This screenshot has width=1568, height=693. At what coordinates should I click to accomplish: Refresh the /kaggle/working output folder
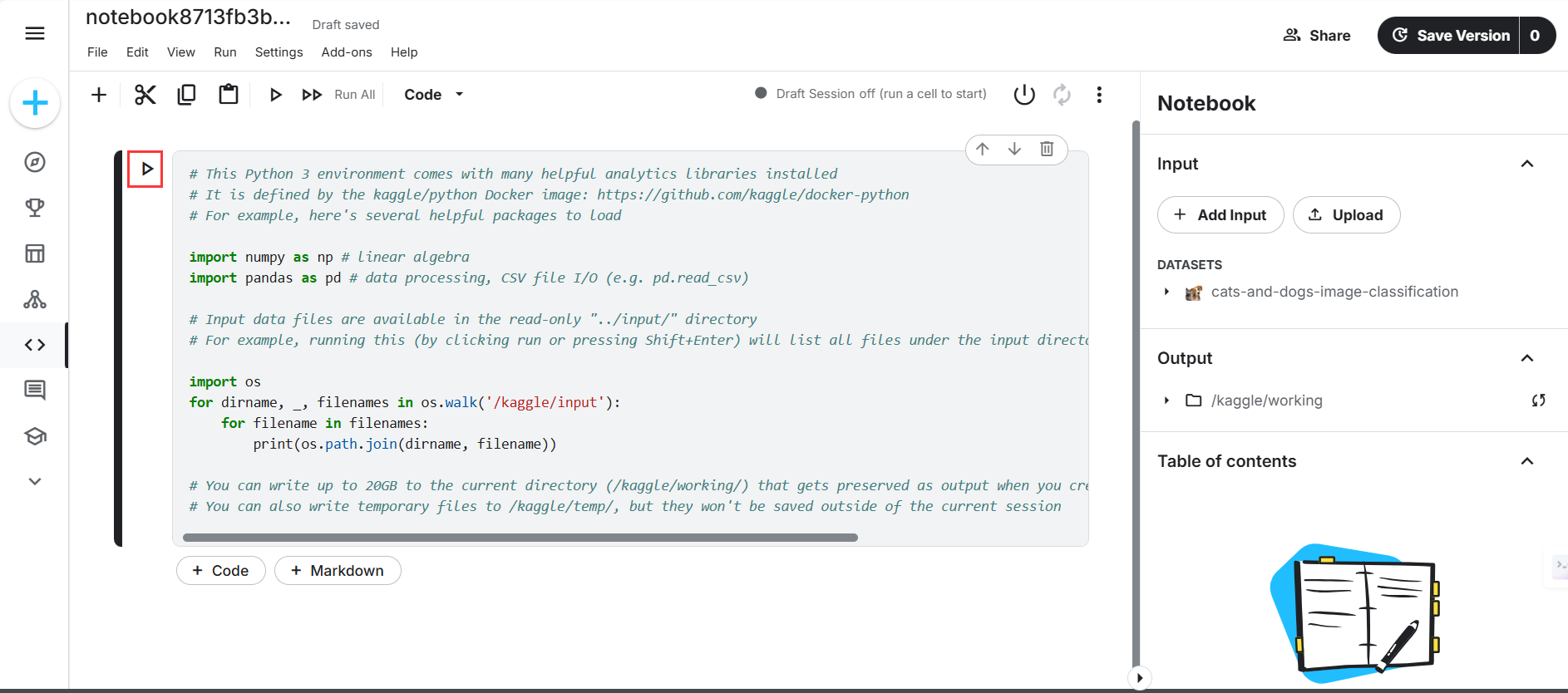1538,401
